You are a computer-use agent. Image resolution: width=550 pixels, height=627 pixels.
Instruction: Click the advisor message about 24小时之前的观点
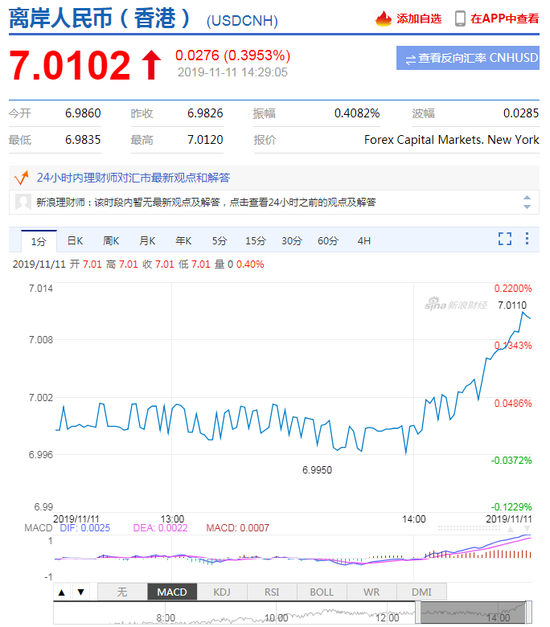pos(206,202)
